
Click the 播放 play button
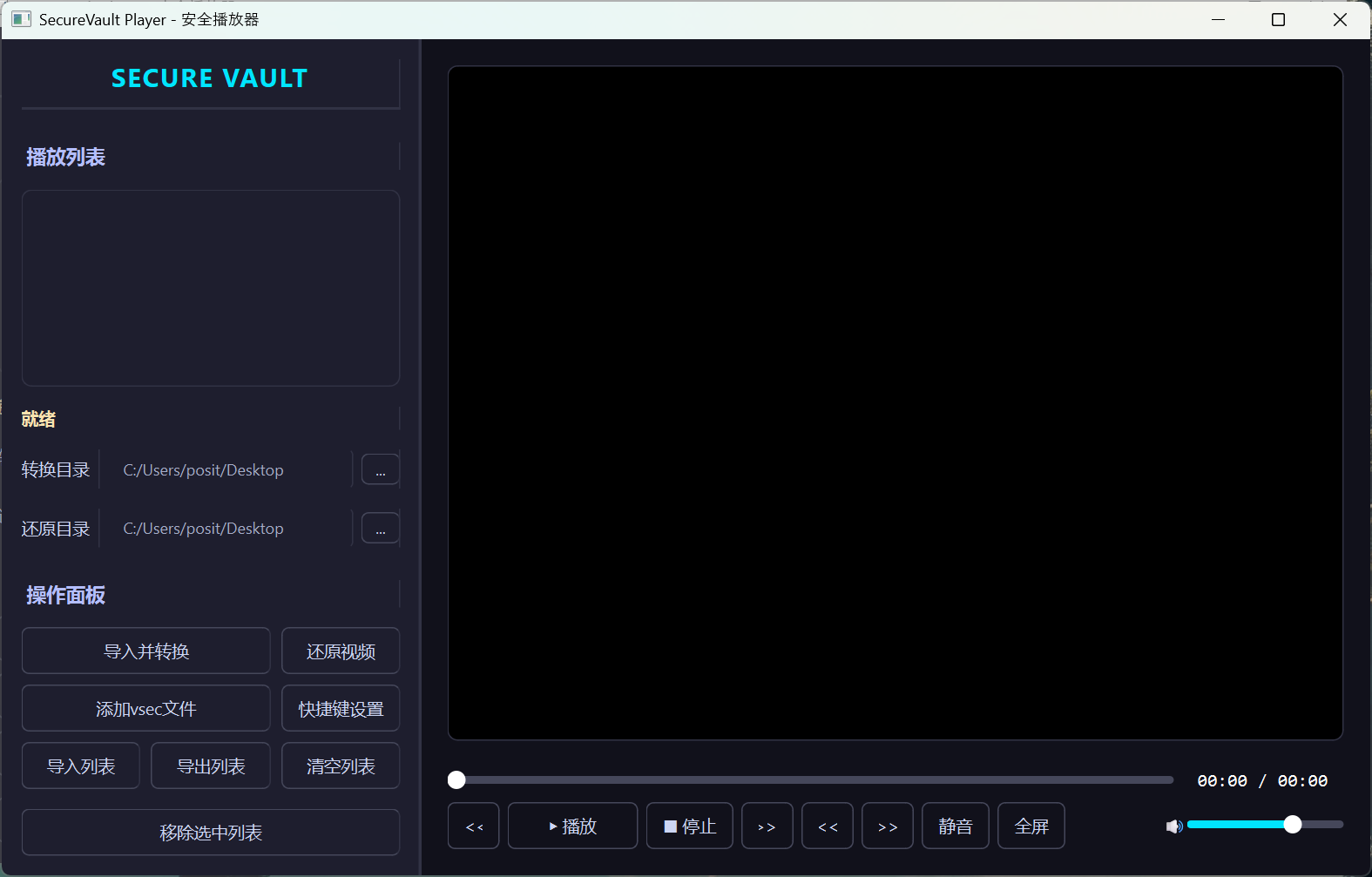click(x=573, y=826)
